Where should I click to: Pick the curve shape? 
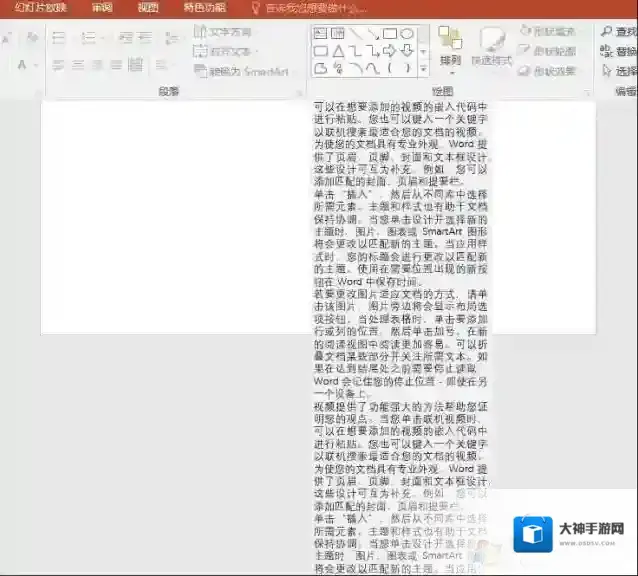click(x=373, y=68)
